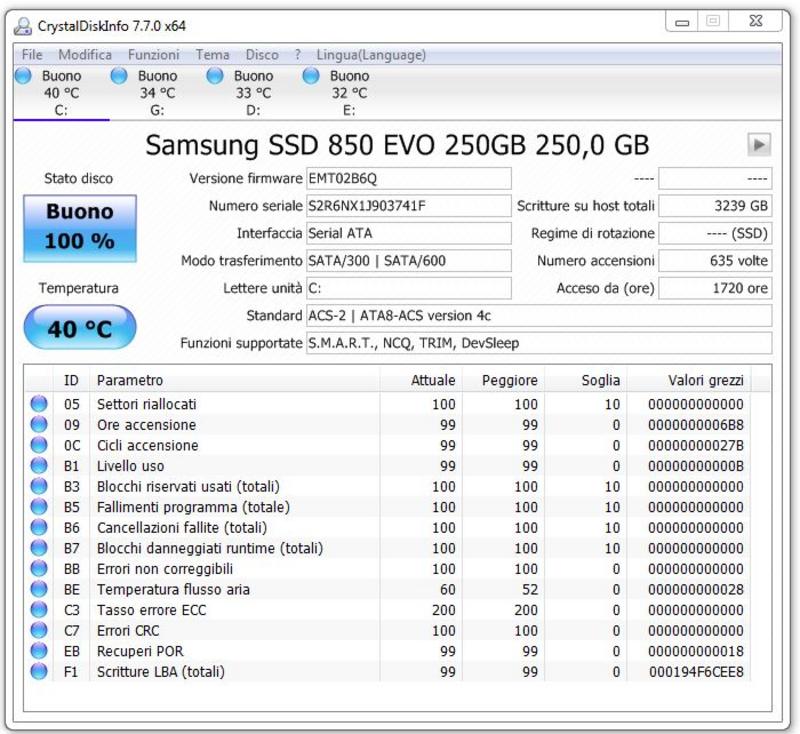The width and height of the screenshot is (800, 734).
Task: Open the Disco menu
Action: pyautogui.click(x=262, y=55)
